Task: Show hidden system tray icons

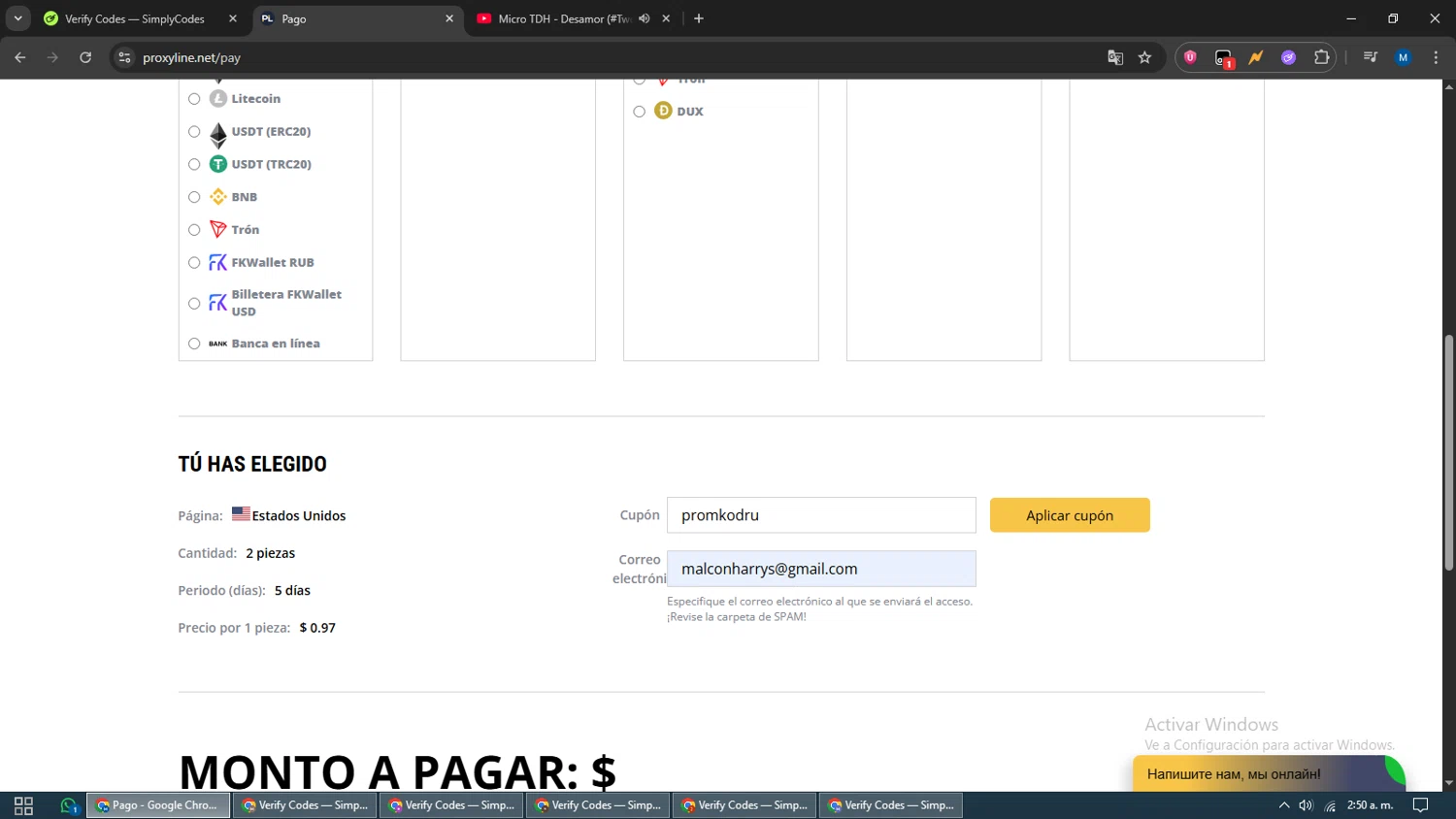Action: [x=1284, y=805]
